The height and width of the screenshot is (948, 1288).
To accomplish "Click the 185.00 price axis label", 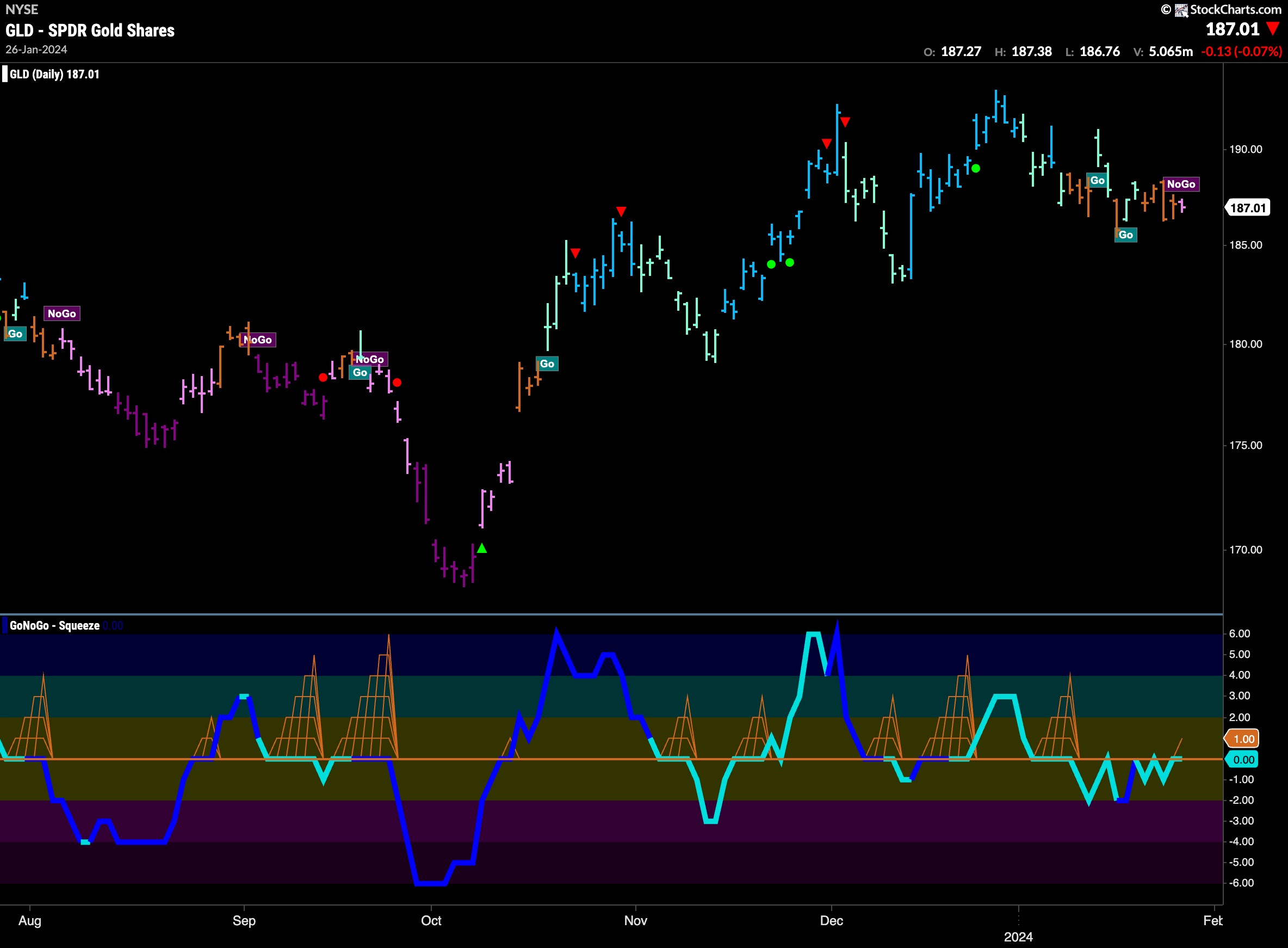I will point(1246,245).
